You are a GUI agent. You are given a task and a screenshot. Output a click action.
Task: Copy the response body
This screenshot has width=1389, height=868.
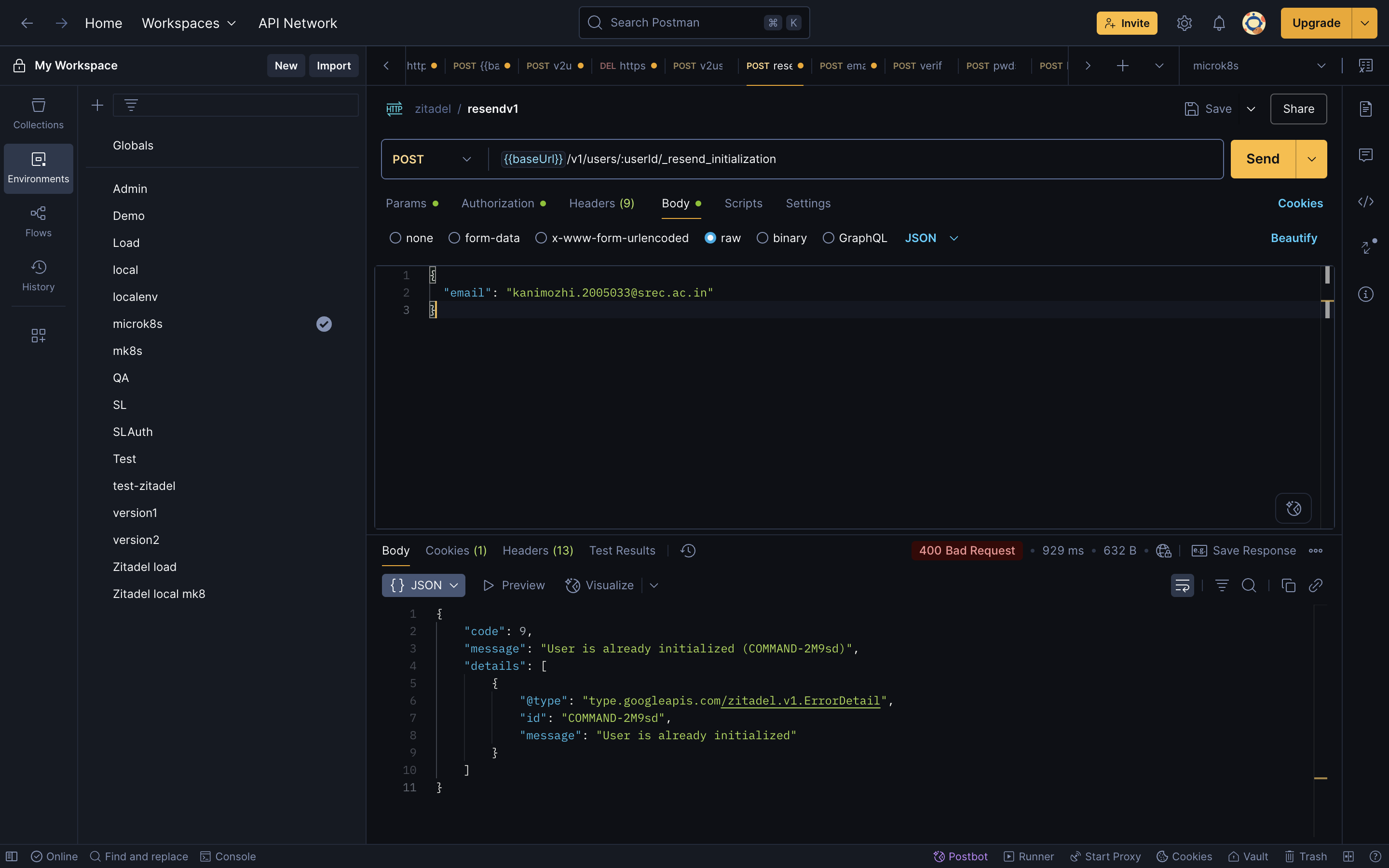[x=1289, y=585]
